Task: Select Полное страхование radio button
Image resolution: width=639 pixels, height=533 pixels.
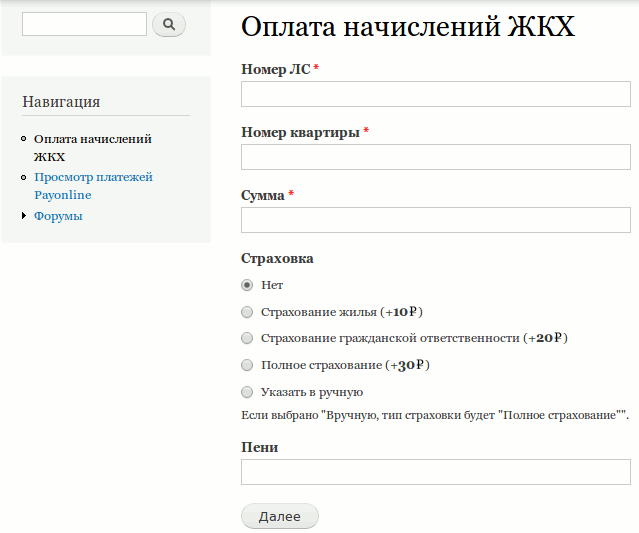Action: pyautogui.click(x=247, y=365)
